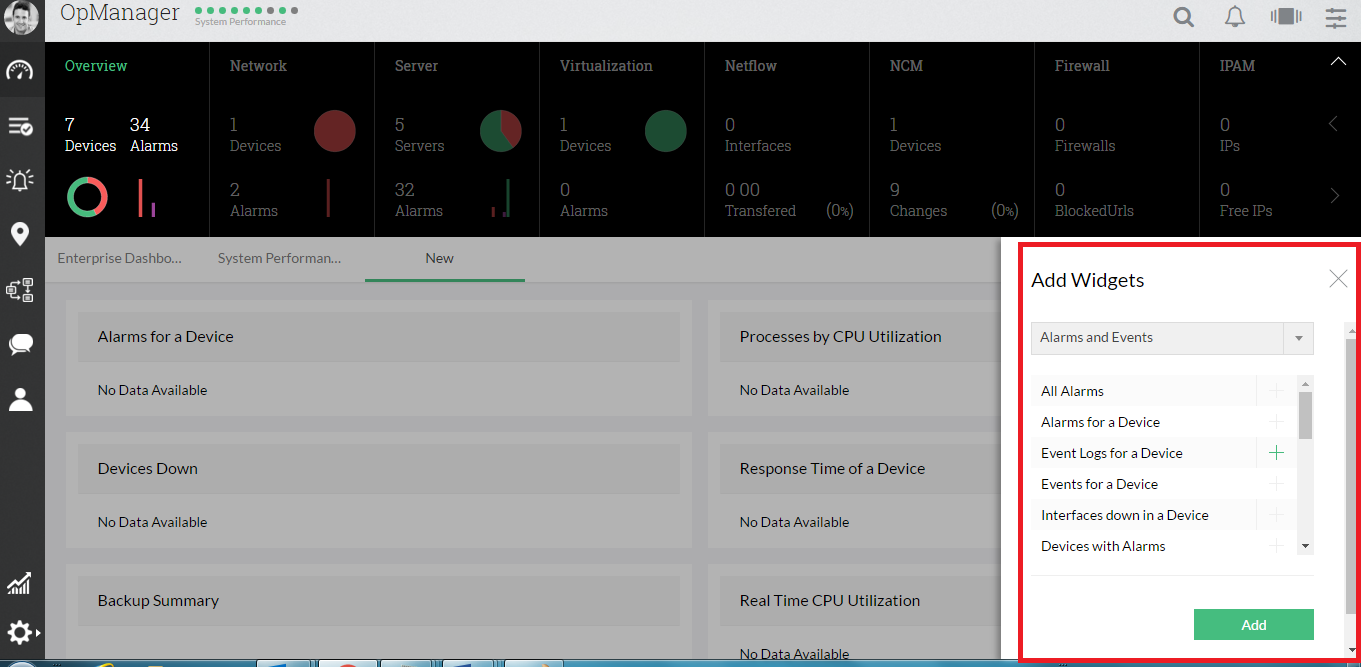
Task: Select the NCM section
Action: tap(906, 66)
